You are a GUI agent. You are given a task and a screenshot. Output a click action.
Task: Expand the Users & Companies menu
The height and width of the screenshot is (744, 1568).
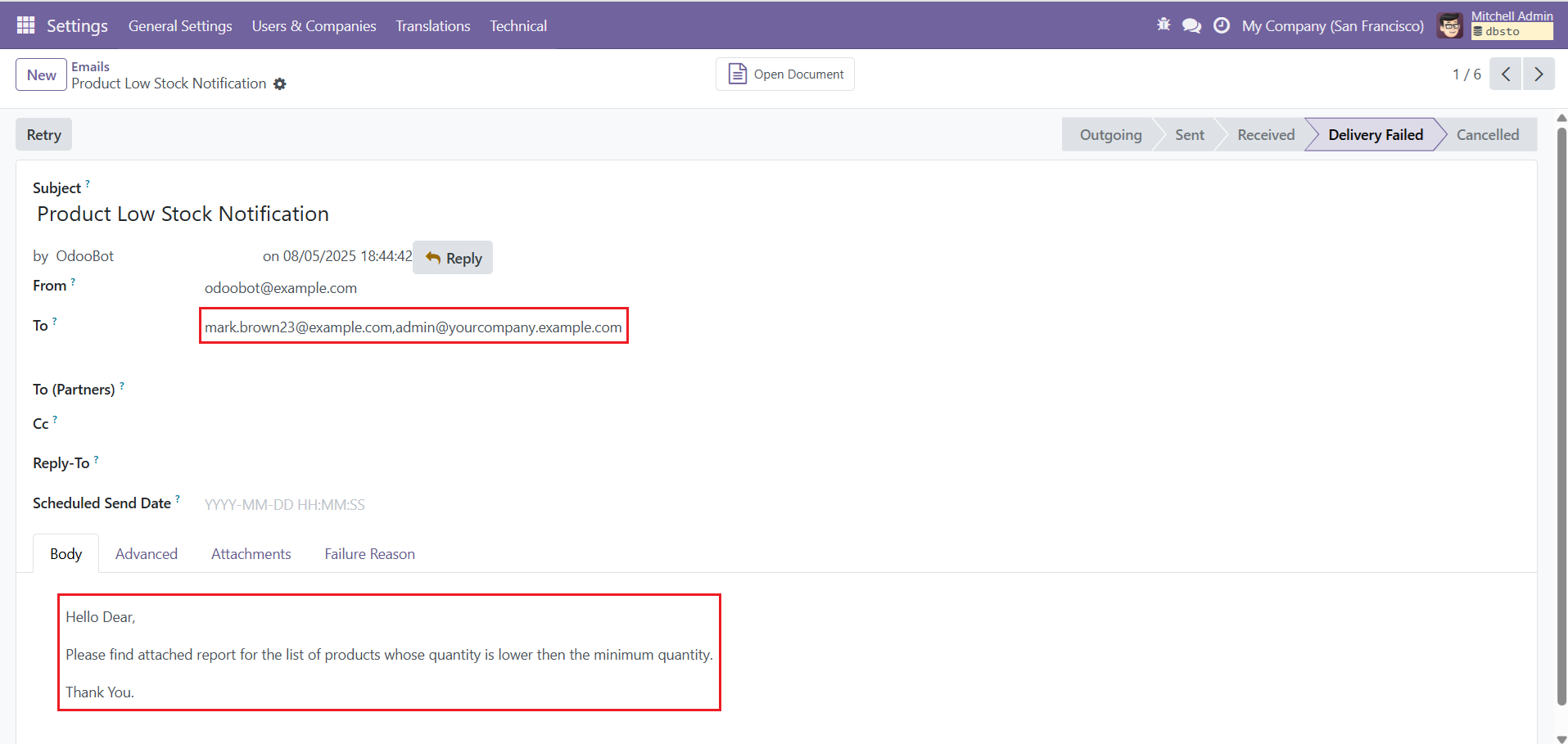(x=314, y=26)
